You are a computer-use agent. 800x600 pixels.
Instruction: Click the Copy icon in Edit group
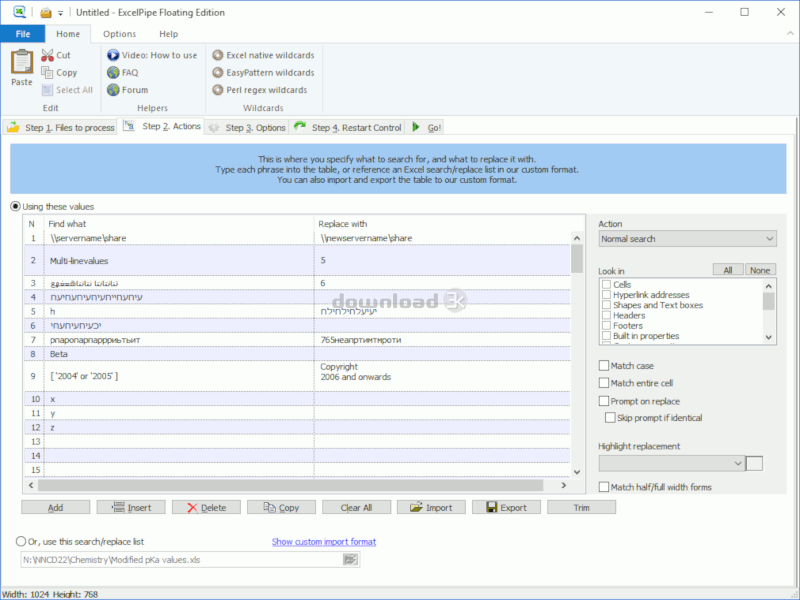[48, 72]
